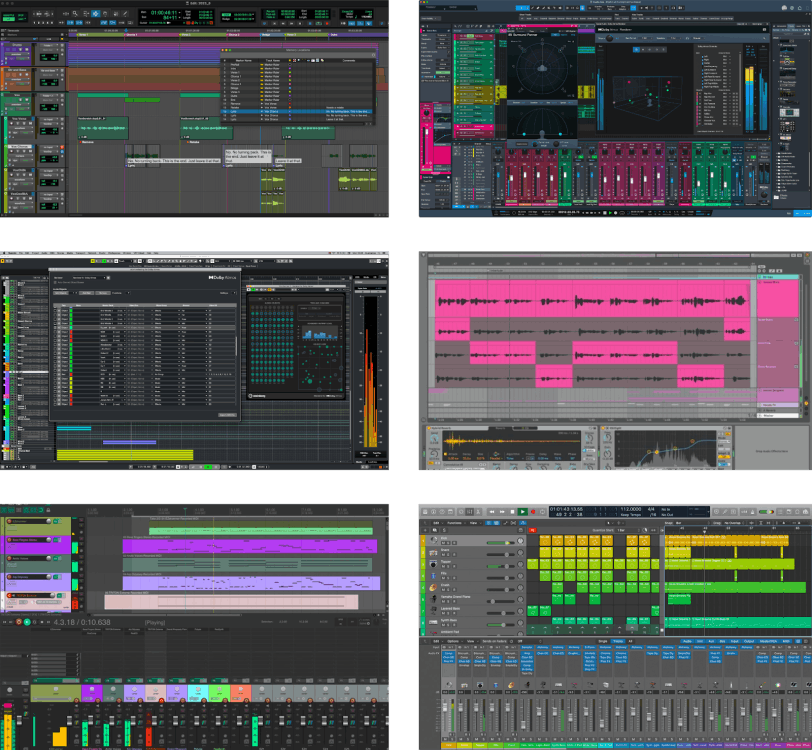Select the Pencil tool in Pro Tools
The height and width of the screenshot is (750, 812).
tap(125, 13)
